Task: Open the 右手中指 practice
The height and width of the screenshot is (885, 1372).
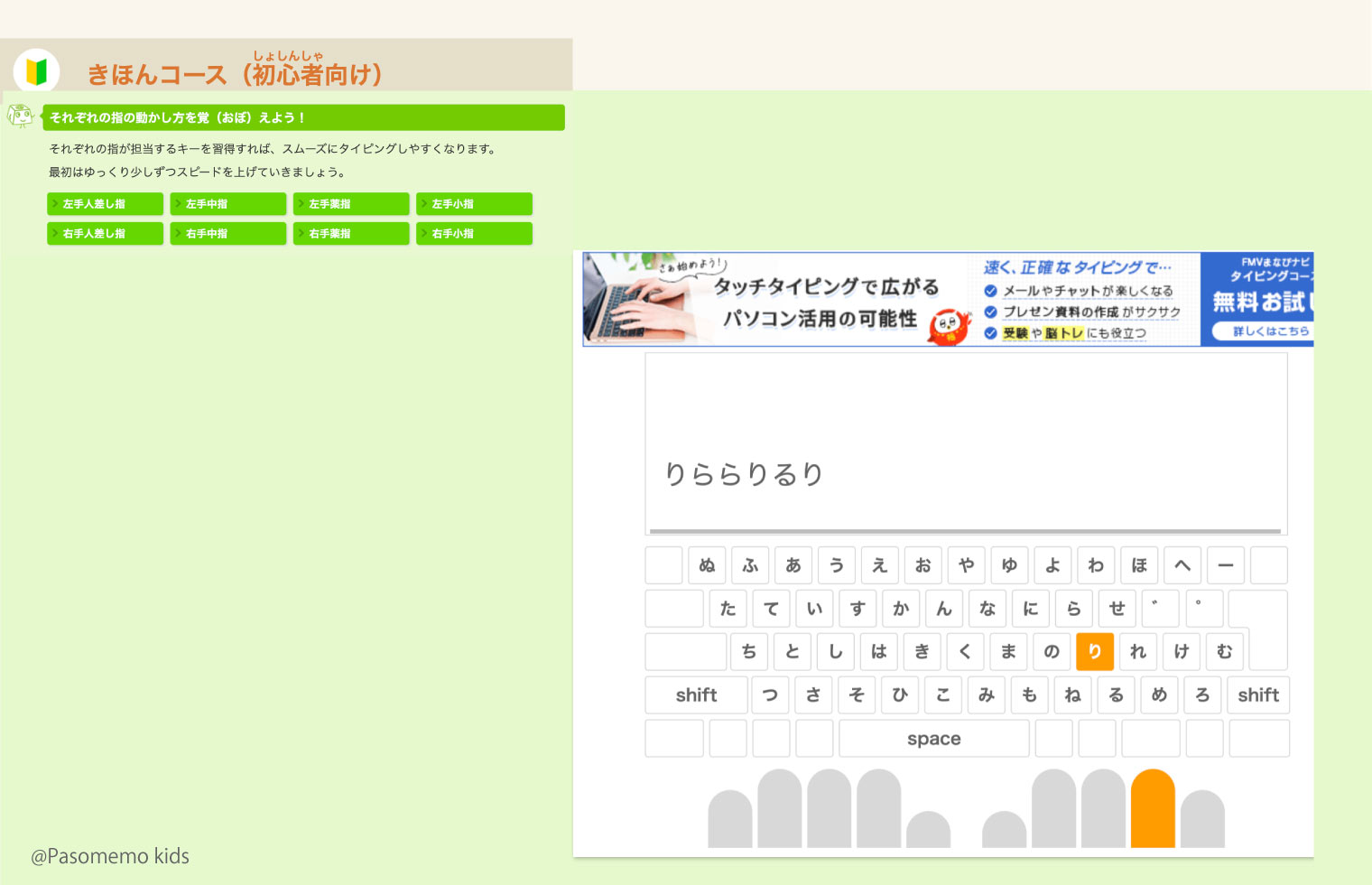Action: pyautogui.click(x=227, y=233)
